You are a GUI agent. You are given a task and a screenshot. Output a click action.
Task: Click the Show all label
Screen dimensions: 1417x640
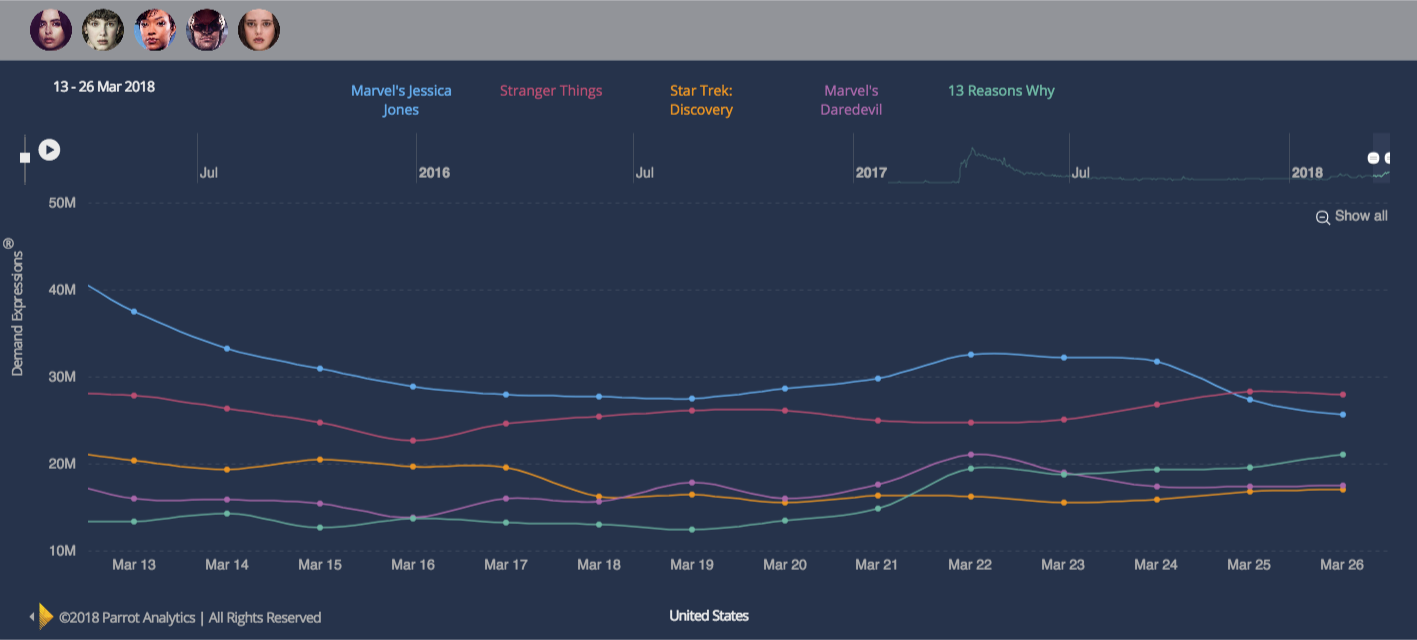pyautogui.click(x=1361, y=216)
